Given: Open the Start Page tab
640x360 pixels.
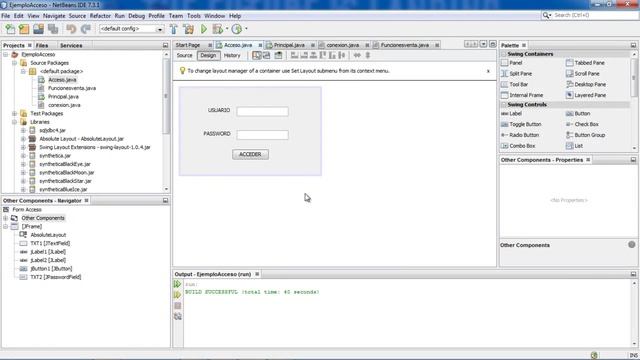Looking at the screenshot, I should pyautogui.click(x=188, y=45).
